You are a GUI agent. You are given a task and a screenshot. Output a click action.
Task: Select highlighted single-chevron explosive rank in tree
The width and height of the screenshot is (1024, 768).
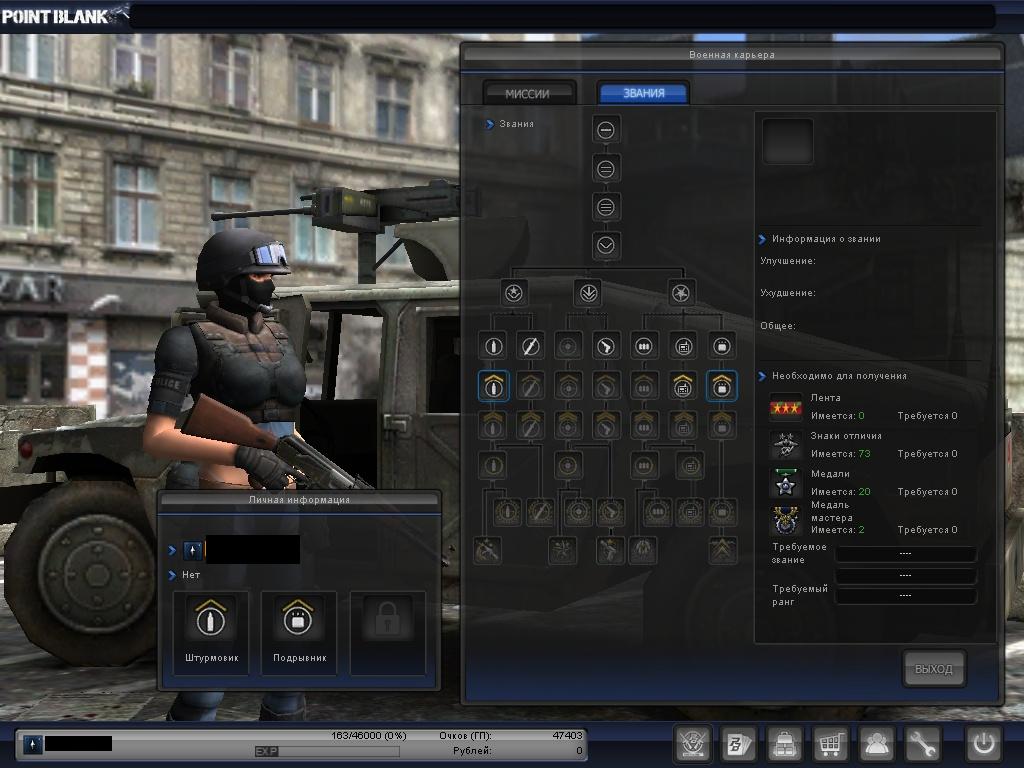pyautogui.click(x=722, y=386)
